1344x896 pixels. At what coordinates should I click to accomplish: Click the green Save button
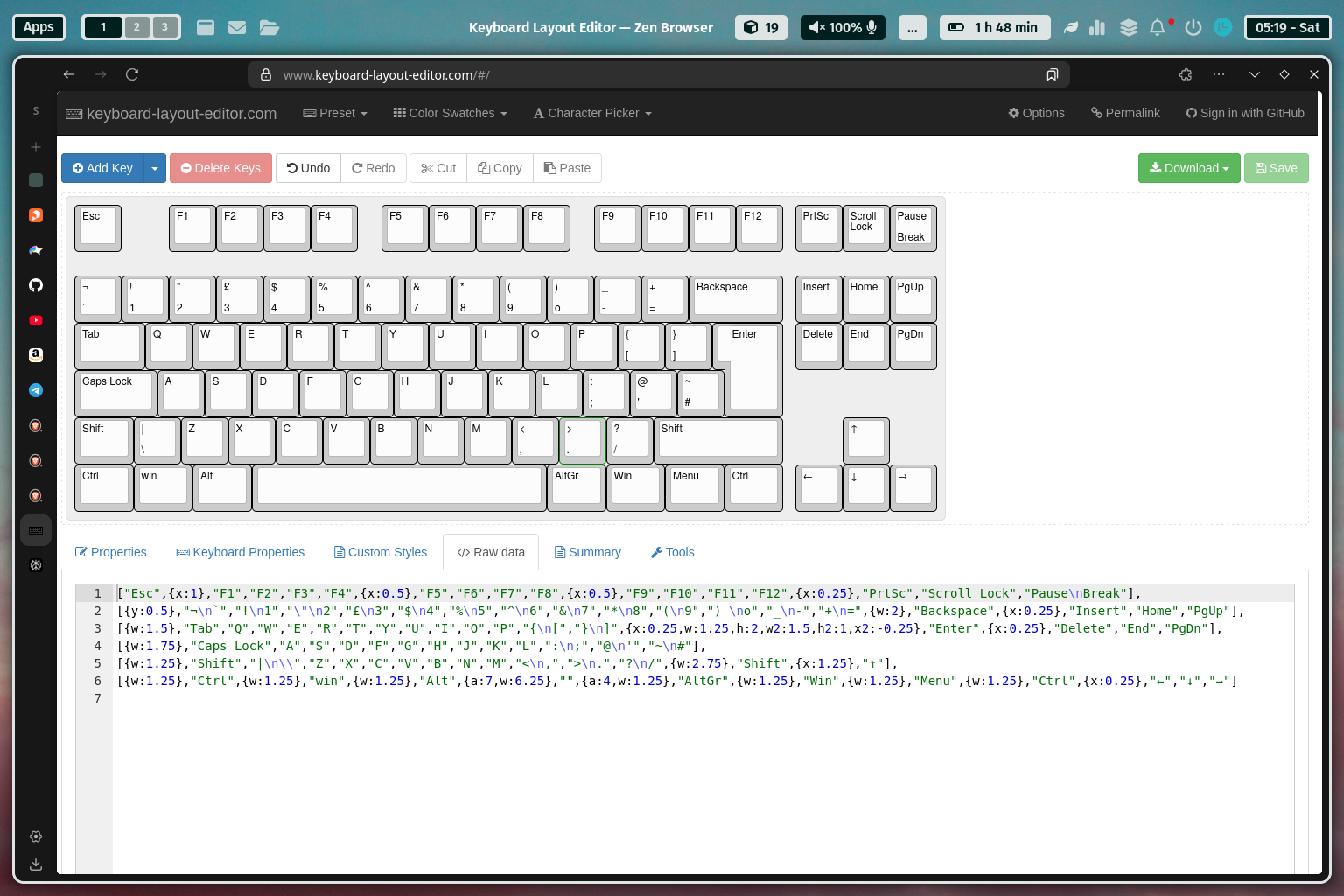1277,168
